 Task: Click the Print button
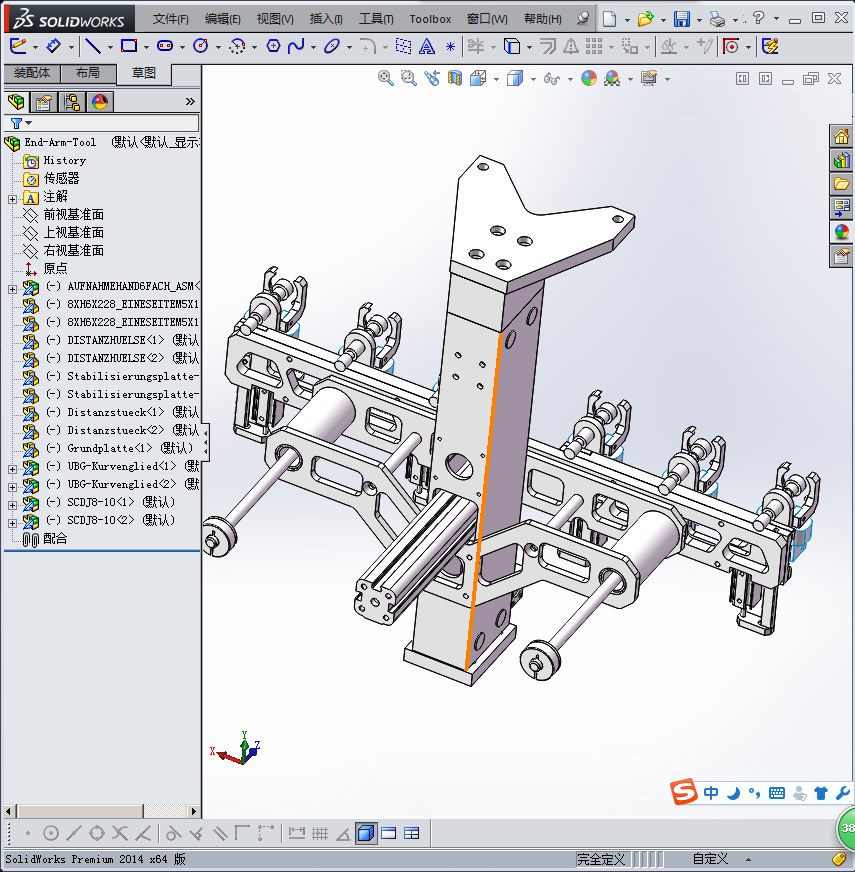click(718, 19)
